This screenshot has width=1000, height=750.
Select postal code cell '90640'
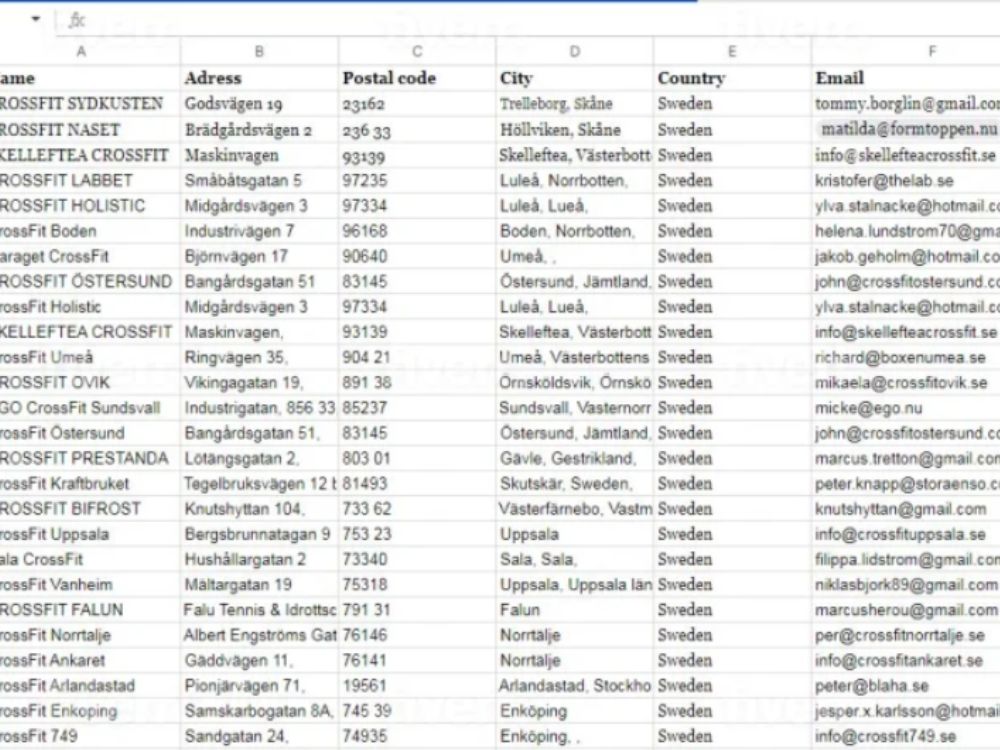click(x=417, y=256)
